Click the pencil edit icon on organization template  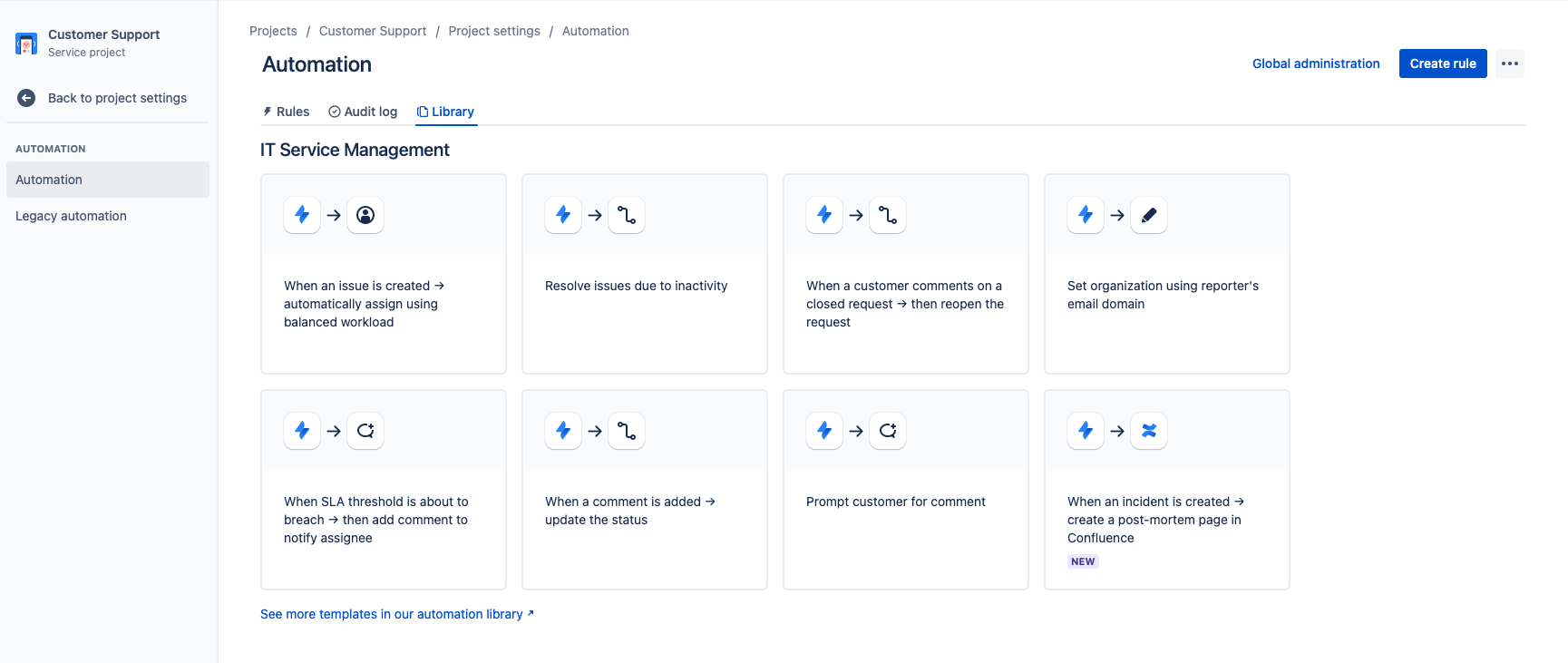pyautogui.click(x=1148, y=215)
